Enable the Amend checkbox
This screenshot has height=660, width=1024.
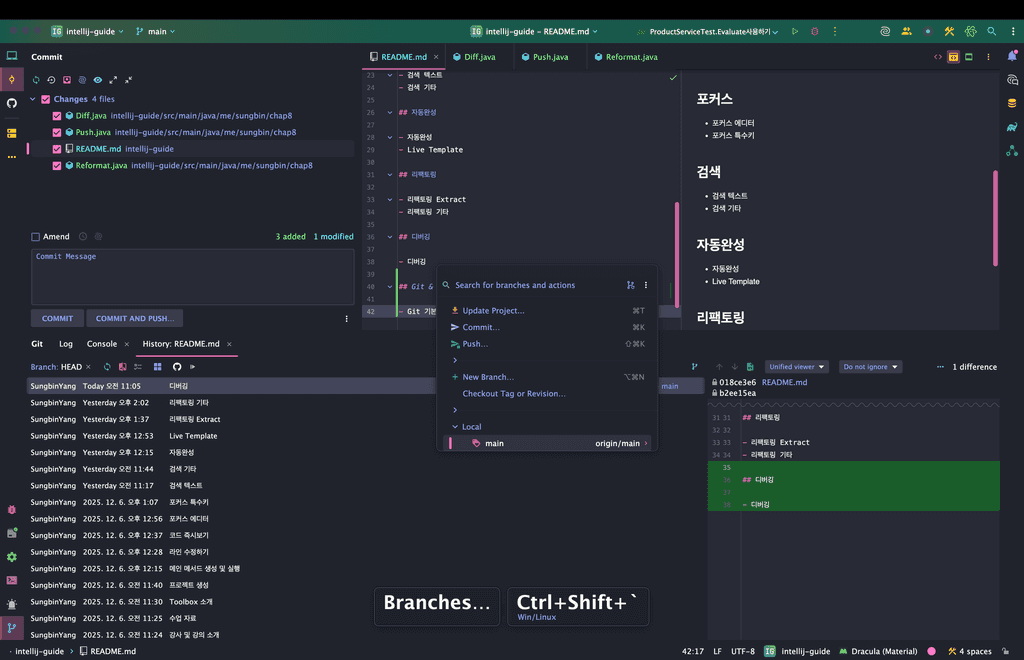click(x=36, y=237)
